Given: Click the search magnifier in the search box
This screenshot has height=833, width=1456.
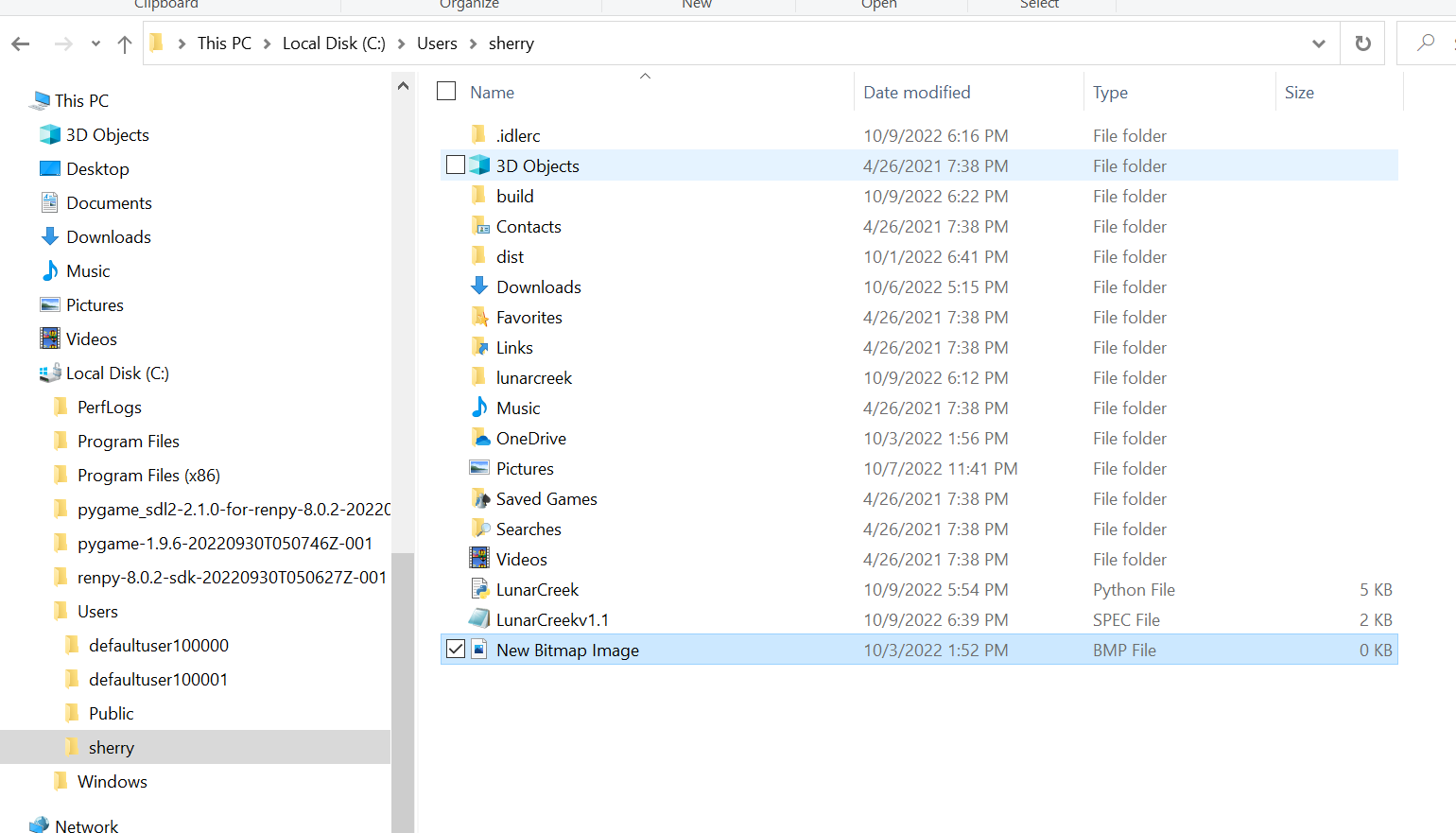Looking at the screenshot, I should 1428,43.
